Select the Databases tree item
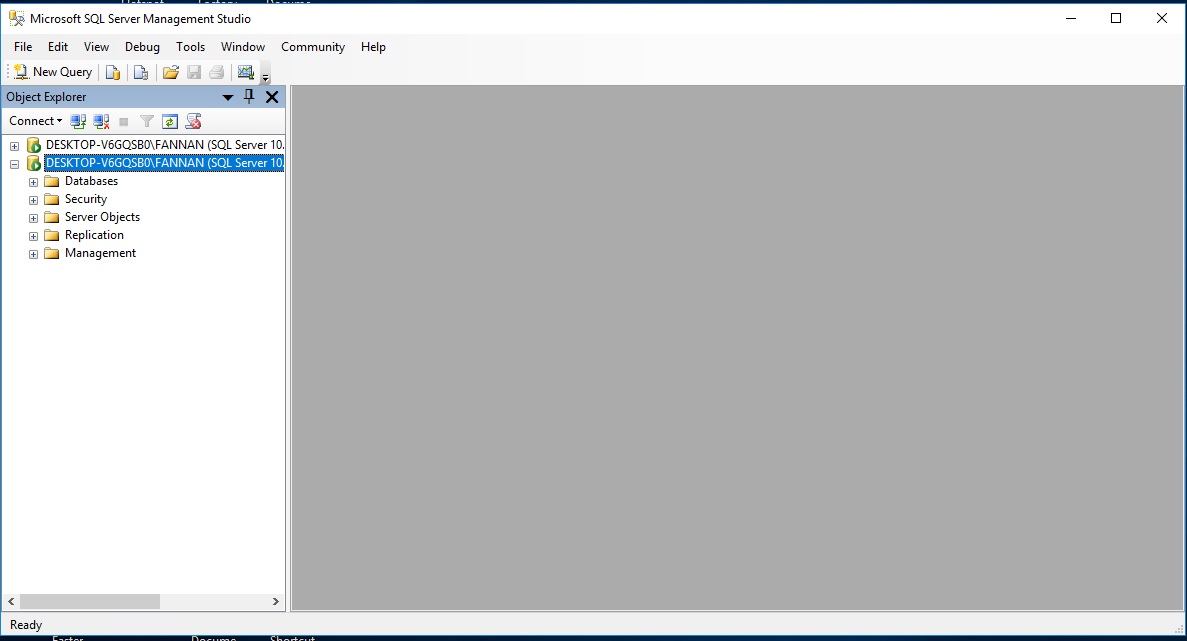Image resolution: width=1187 pixels, height=641 pixels. click(92, 181)
